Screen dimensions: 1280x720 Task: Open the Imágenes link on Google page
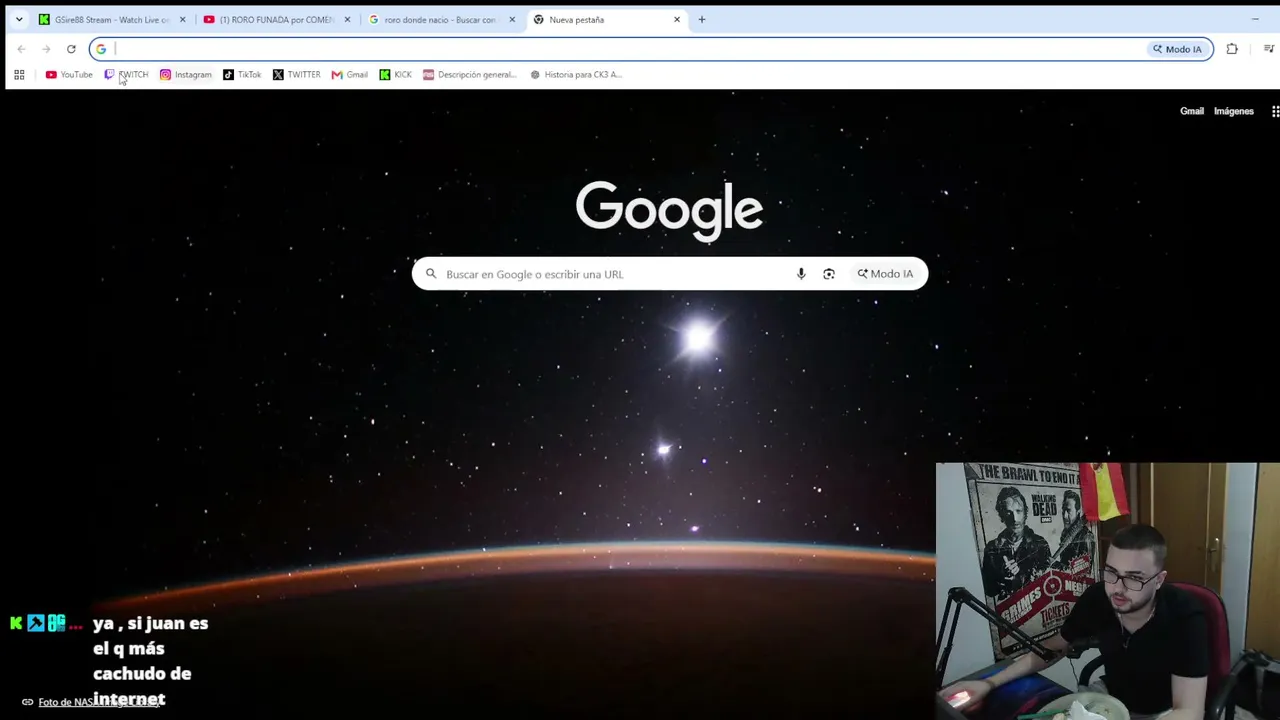(1234, 111)
